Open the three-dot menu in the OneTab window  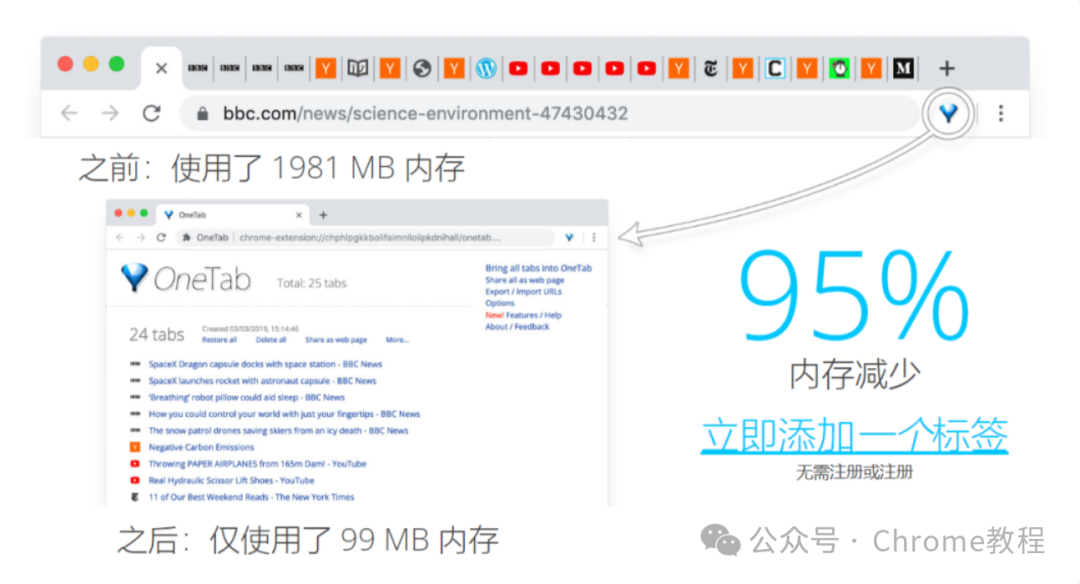point(594,238)
